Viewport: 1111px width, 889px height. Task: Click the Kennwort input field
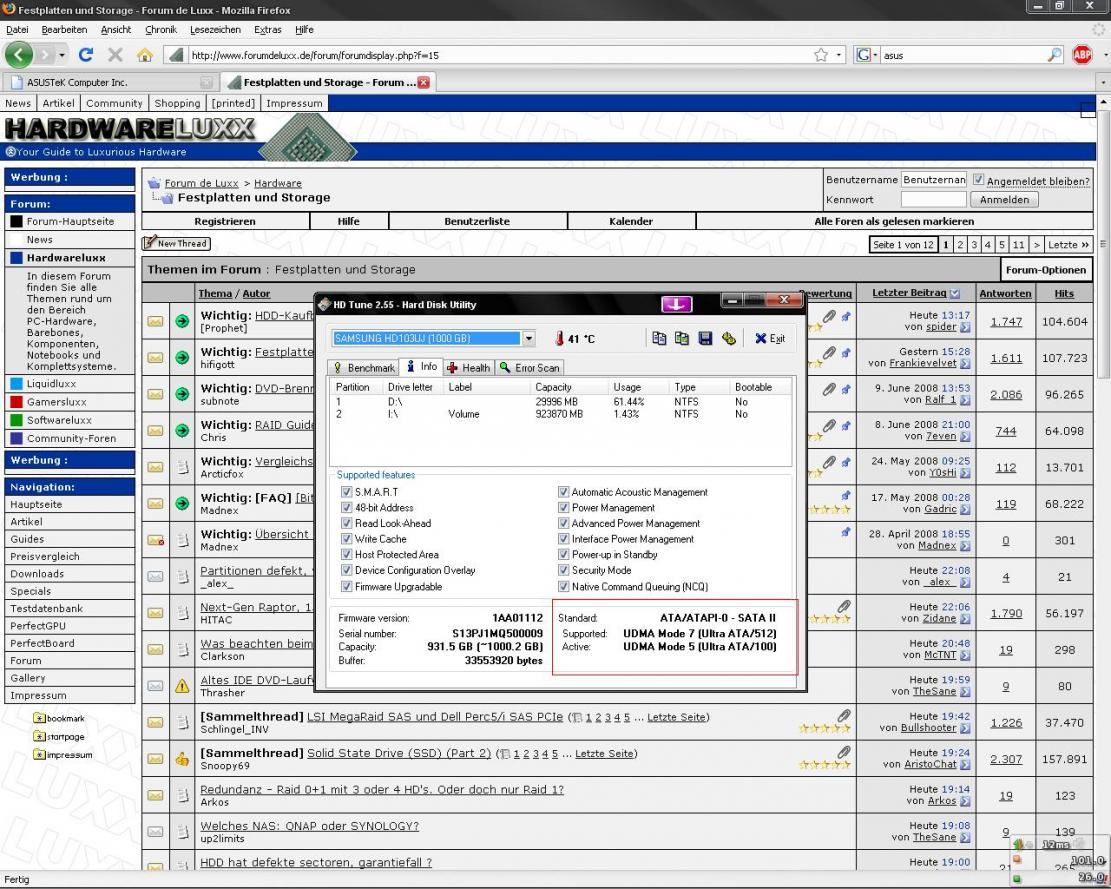[x=933, y=200]
